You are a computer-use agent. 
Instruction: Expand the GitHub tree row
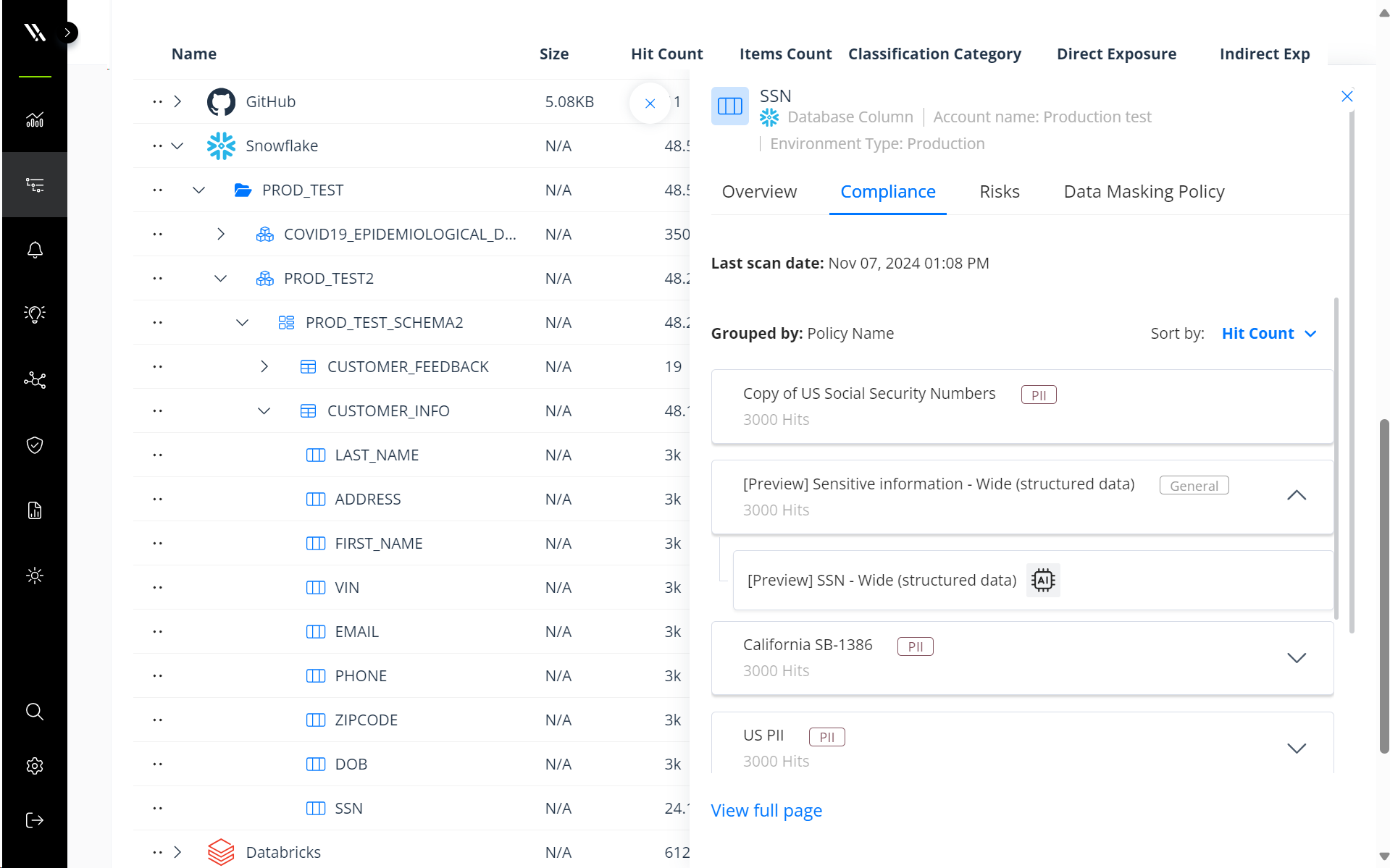point(177,101)
